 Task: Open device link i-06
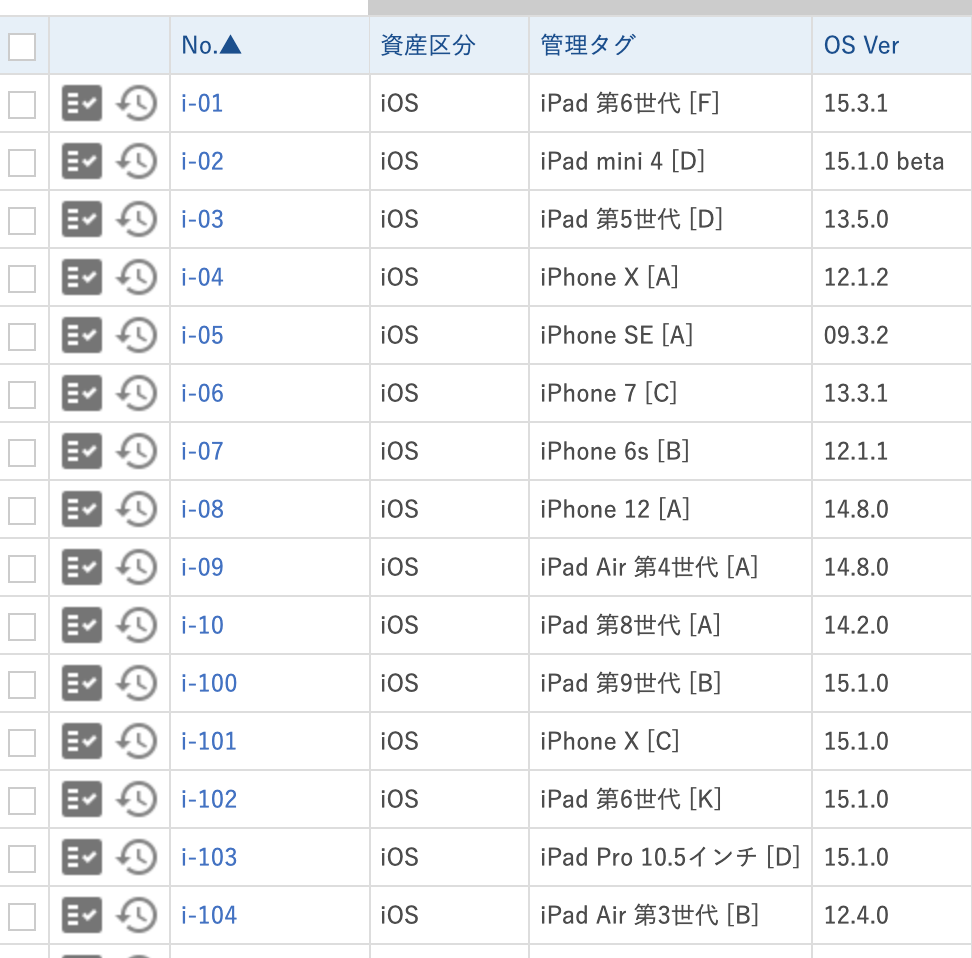[x=201, y=393]
